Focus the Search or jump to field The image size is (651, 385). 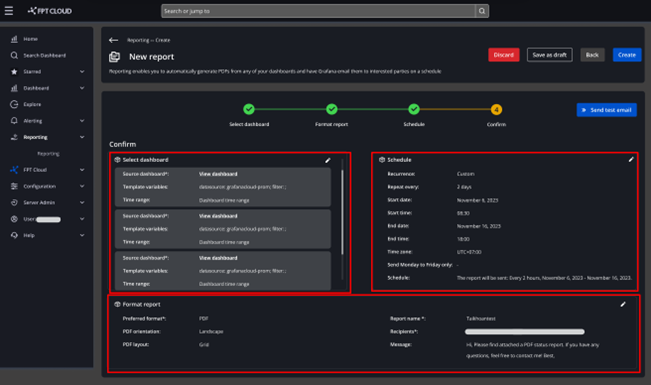(x=318, y=11)
